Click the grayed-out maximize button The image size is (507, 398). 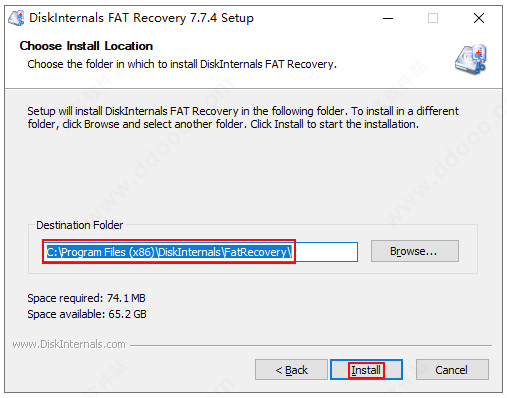[433, 18]
